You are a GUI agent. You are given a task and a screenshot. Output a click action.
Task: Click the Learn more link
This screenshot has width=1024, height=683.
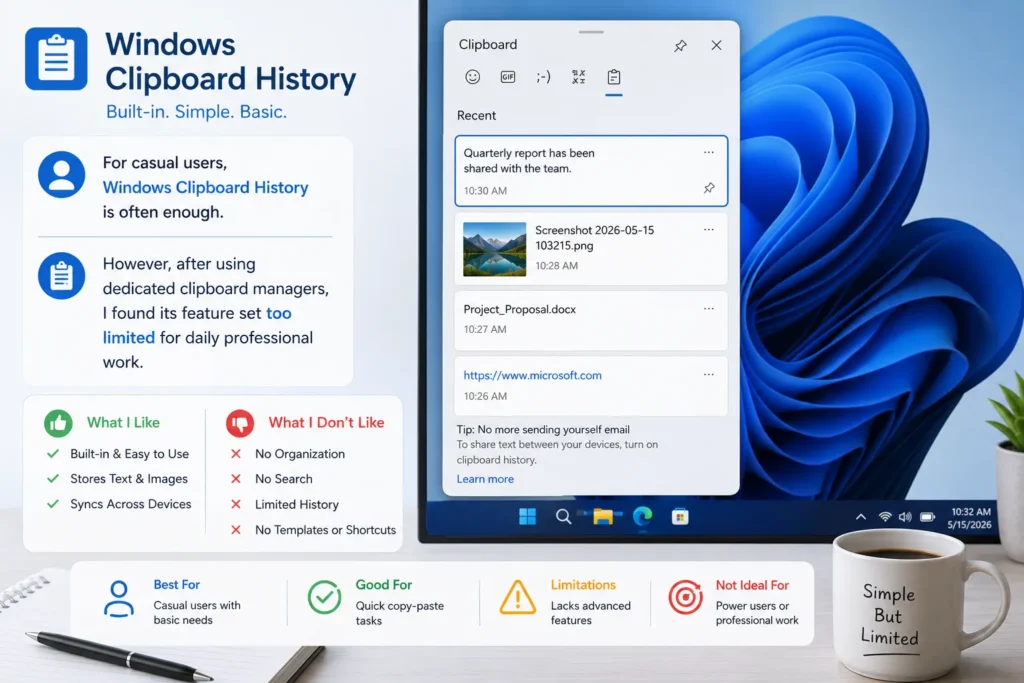pos(485,479)
